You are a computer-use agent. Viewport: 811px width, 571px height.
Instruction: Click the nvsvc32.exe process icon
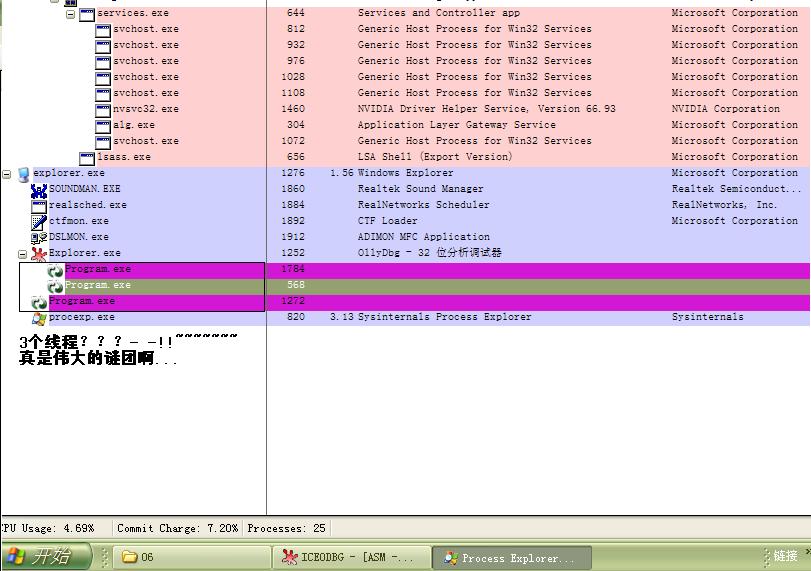(x=103, y=110)
